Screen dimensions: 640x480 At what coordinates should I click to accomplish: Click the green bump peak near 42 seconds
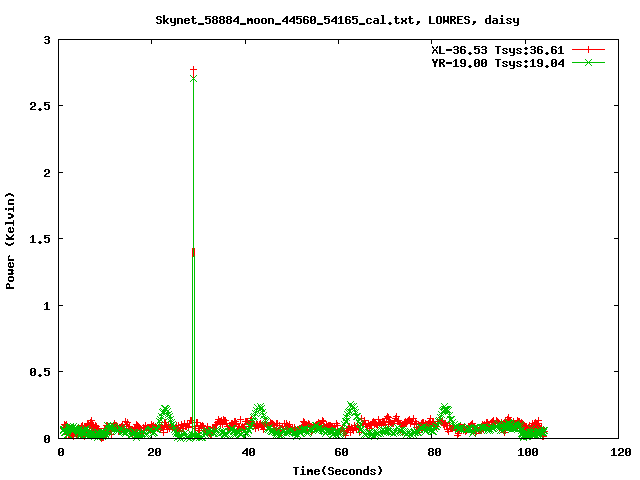pos(259,408)
